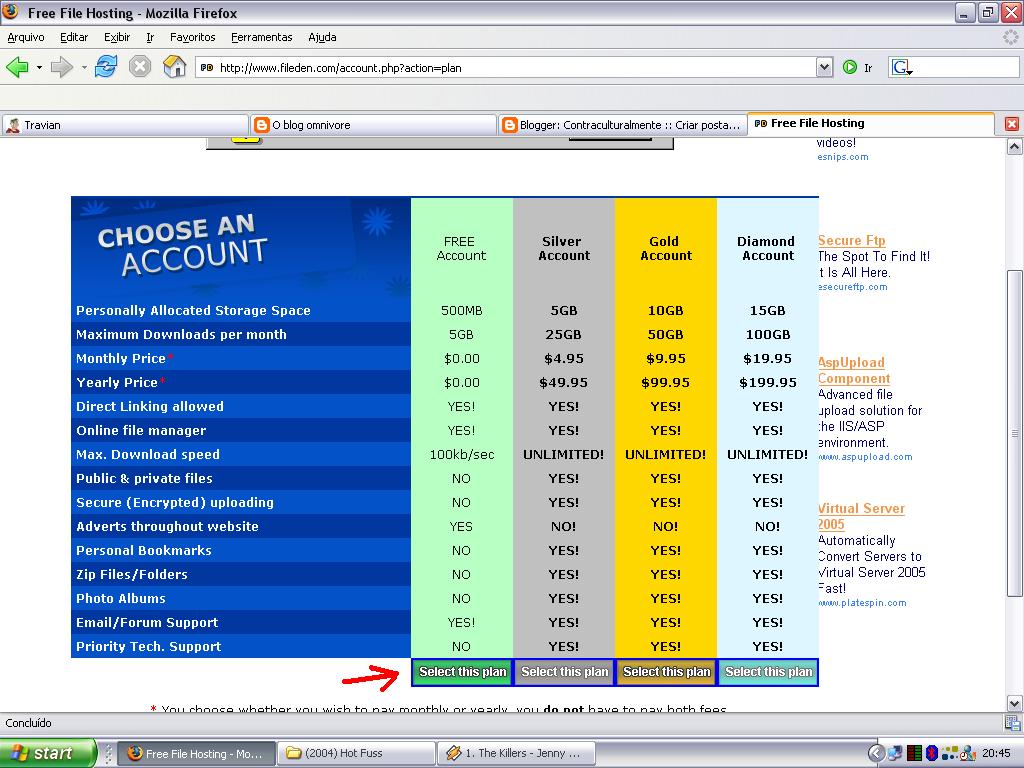
Task: Click the 100kb/sec value for FREE Account
Action: tap(462, 455)
